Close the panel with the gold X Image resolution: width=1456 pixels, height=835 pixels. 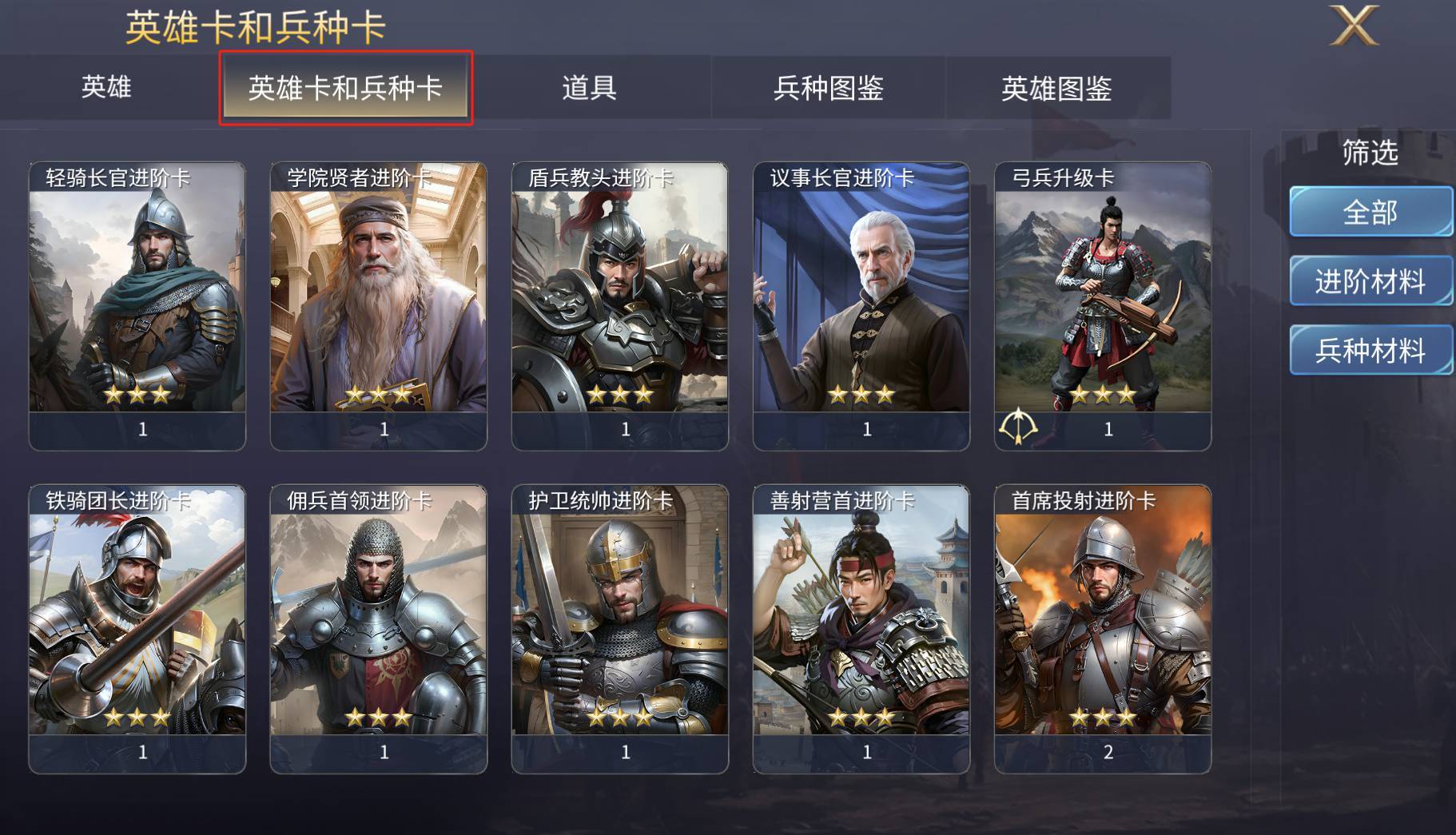1354,26
